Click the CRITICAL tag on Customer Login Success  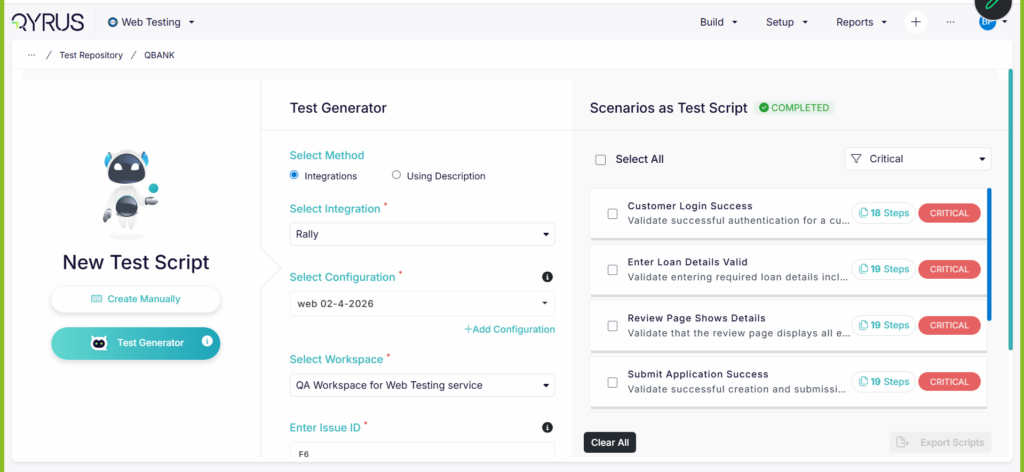[950, 213]
